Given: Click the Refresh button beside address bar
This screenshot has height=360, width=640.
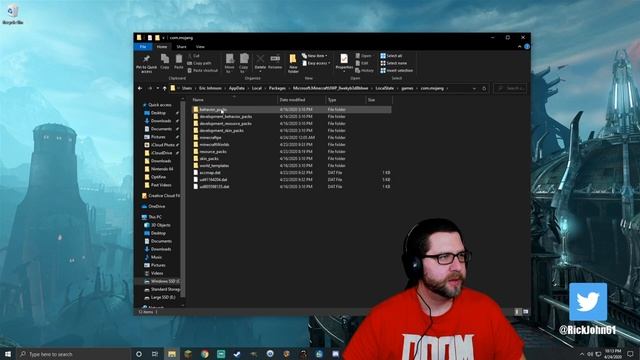Looking at the screenshot, I should (484, 88).
